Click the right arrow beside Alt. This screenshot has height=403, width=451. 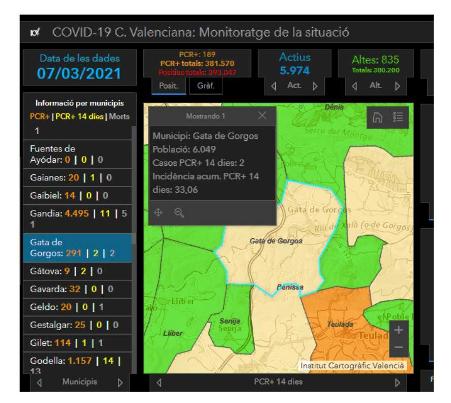pos(397,86)
